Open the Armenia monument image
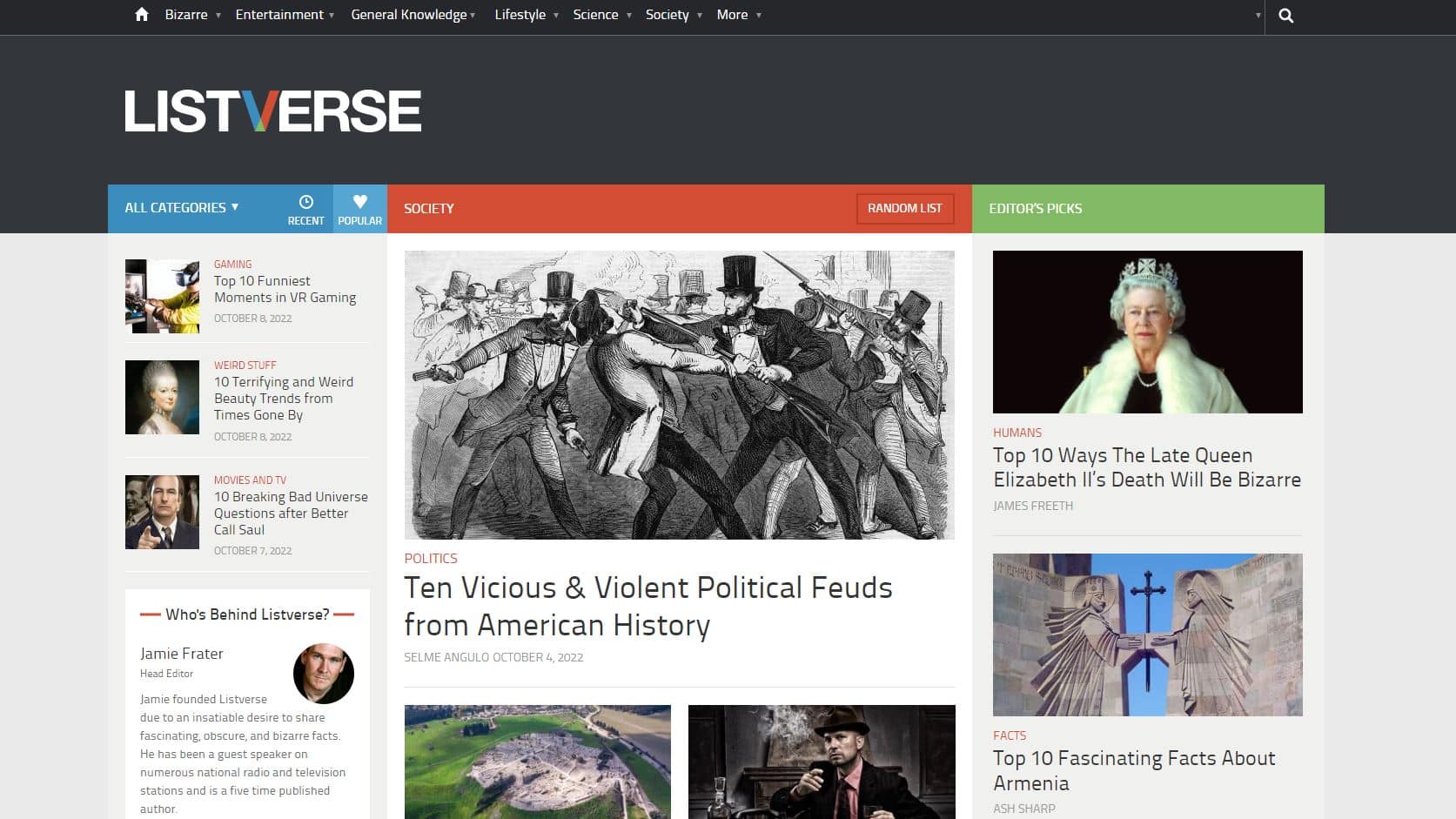This screenshot has height=819, width=1456. (x=1147, y=634)
